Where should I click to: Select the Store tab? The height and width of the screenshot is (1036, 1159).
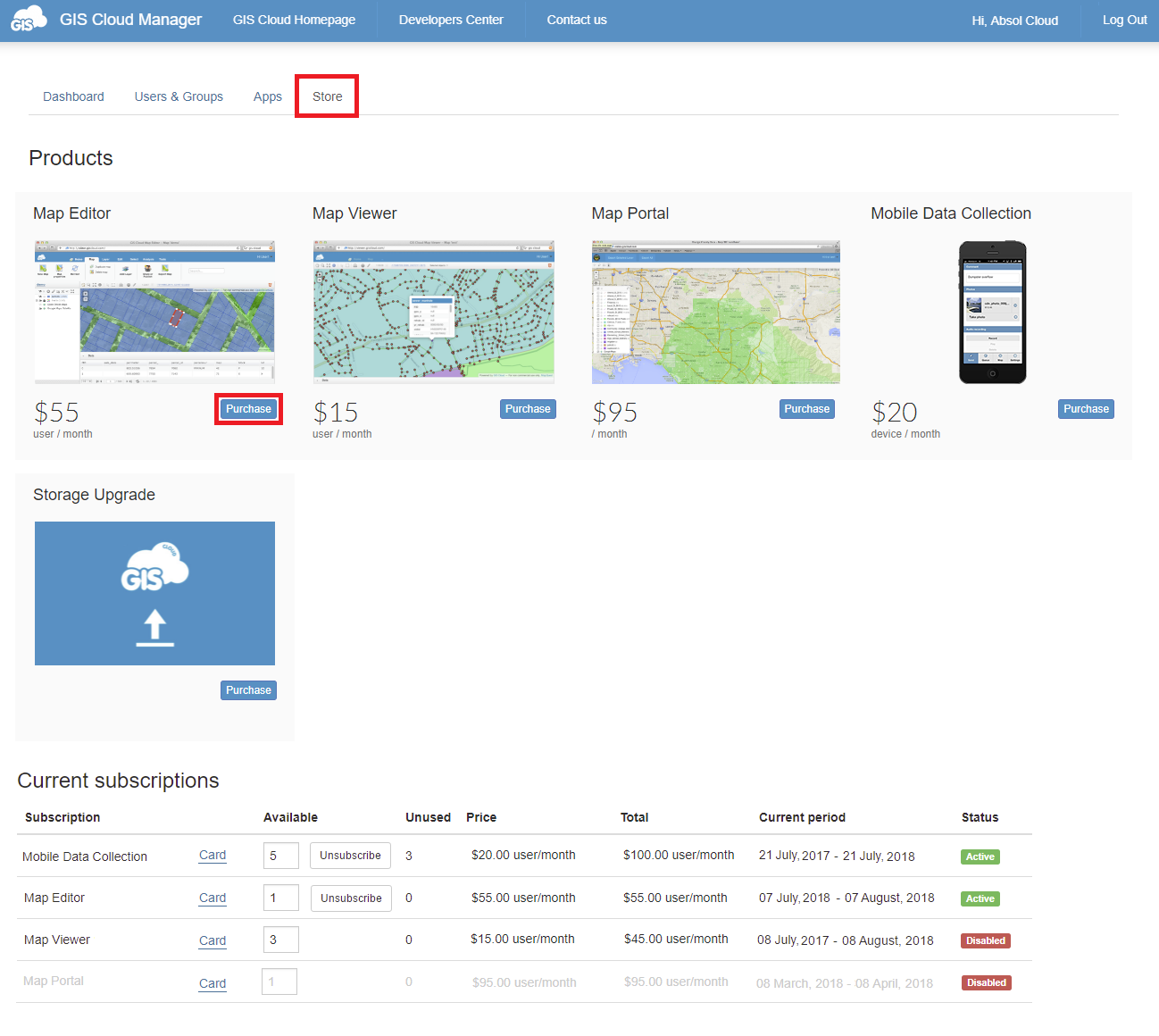point(327,96)
